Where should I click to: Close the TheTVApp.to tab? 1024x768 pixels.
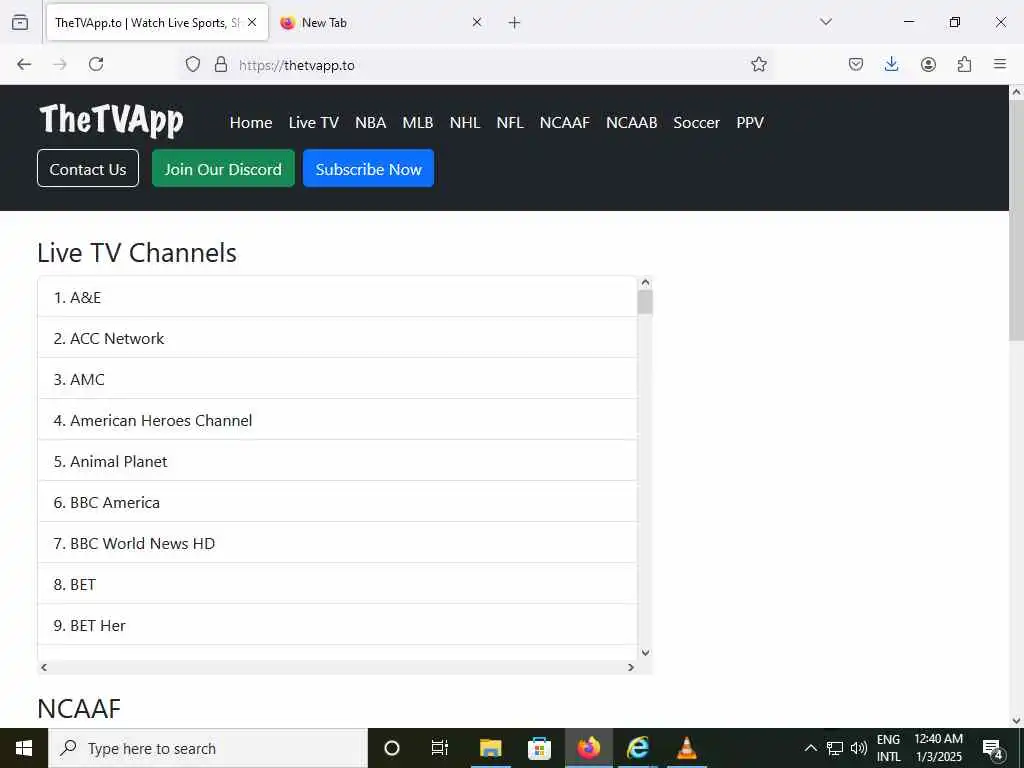[x=252, y=22]
